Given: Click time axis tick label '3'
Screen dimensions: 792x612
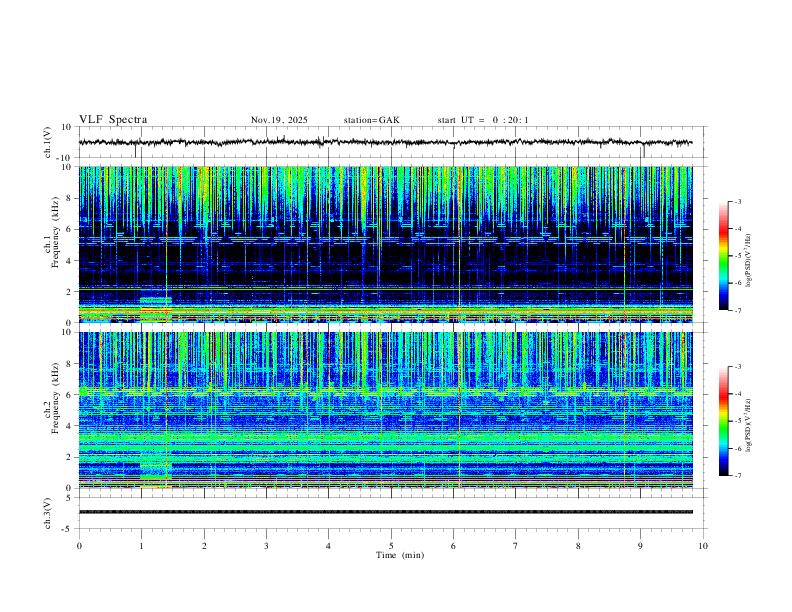Looking at the screenshot, I should [x=266, y=546].
